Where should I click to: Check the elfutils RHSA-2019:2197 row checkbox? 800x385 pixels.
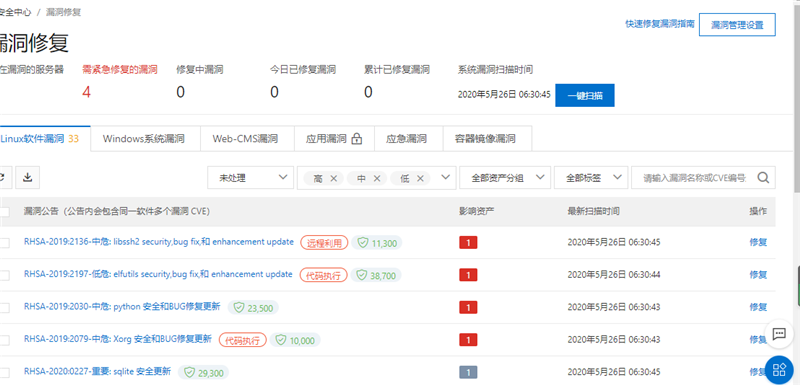pyautogui.click(x=4, y=275)
